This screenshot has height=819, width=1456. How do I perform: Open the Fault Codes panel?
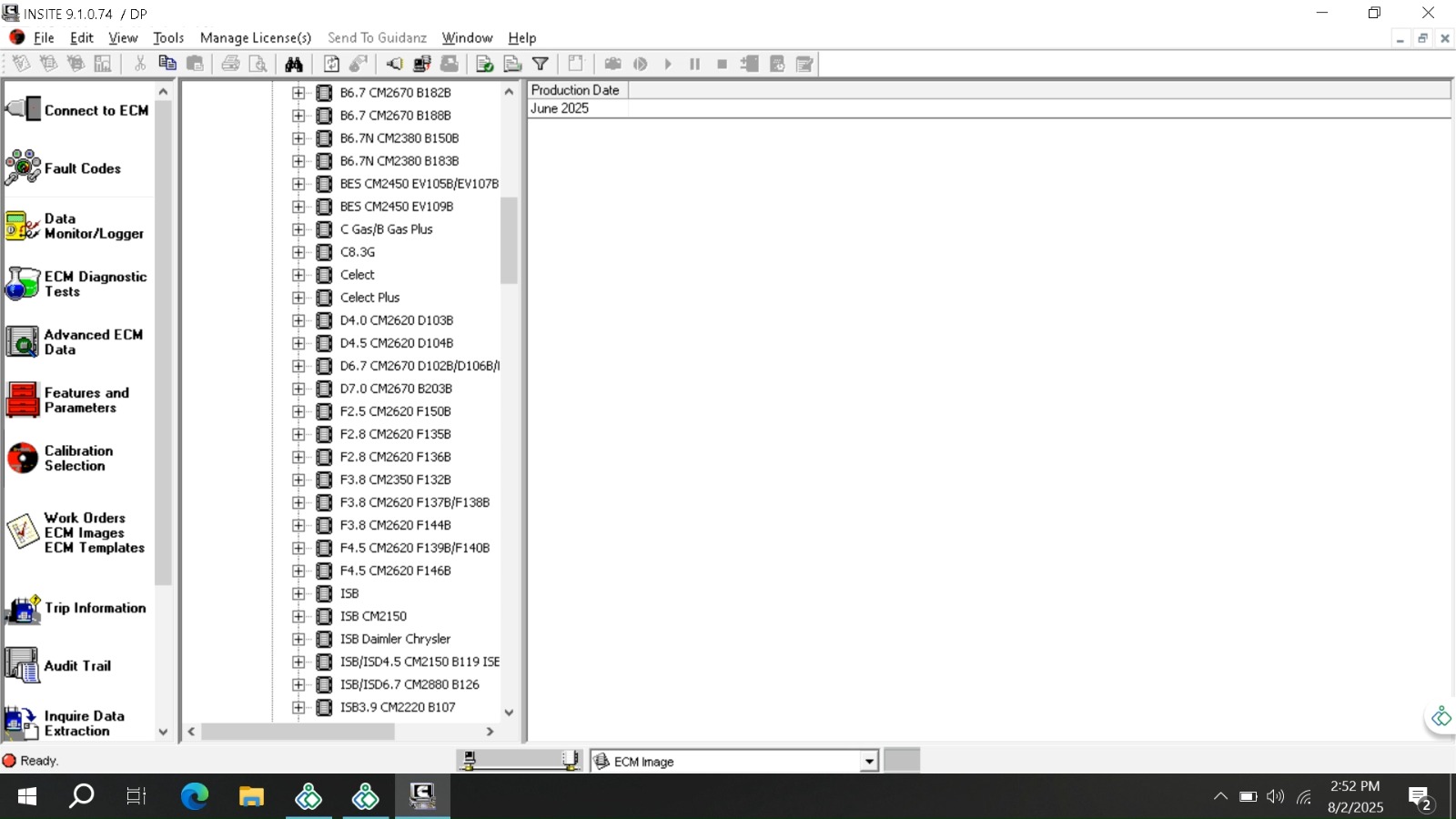24,168
